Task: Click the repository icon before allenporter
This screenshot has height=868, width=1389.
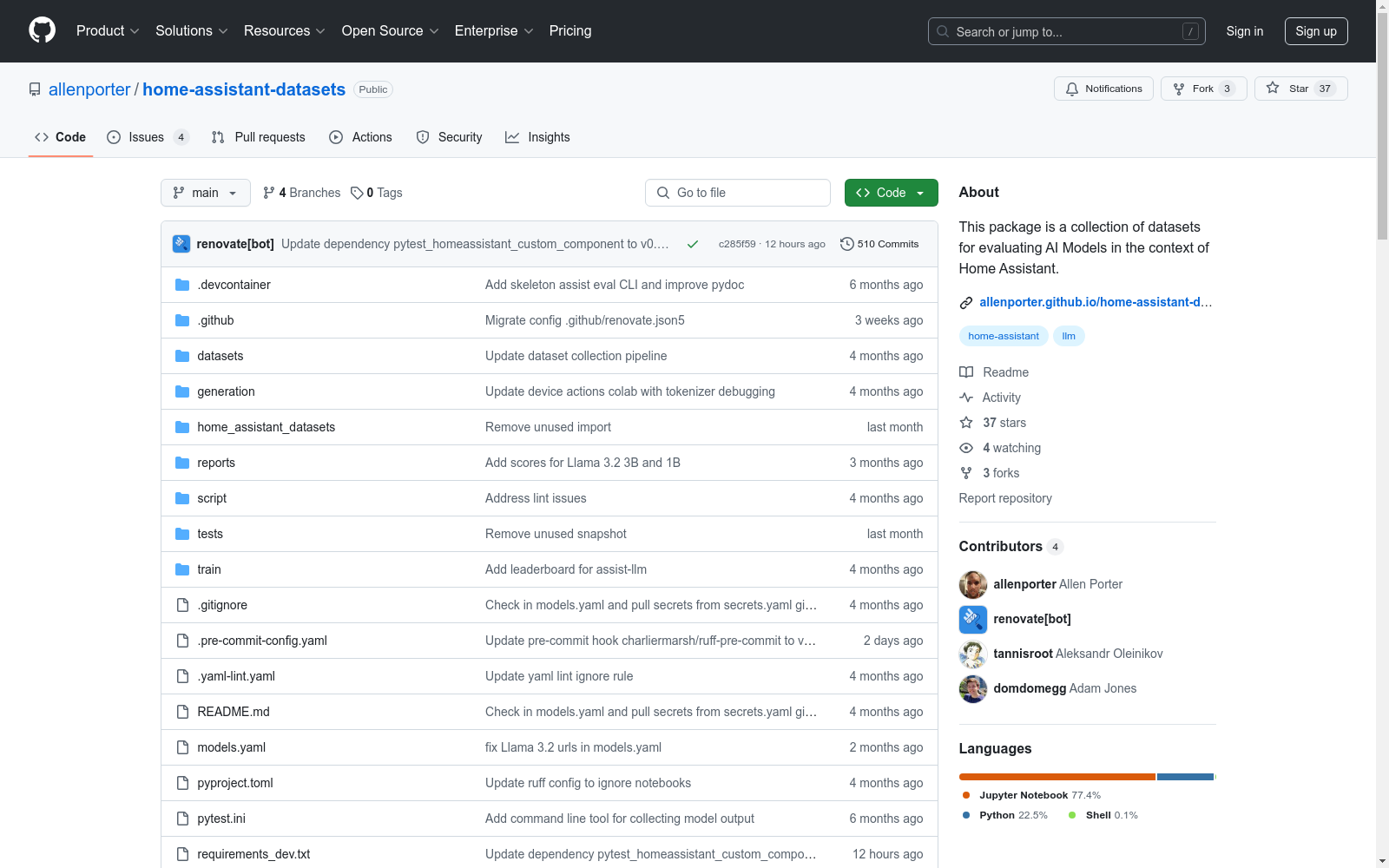Action: [x=35, y=89]
